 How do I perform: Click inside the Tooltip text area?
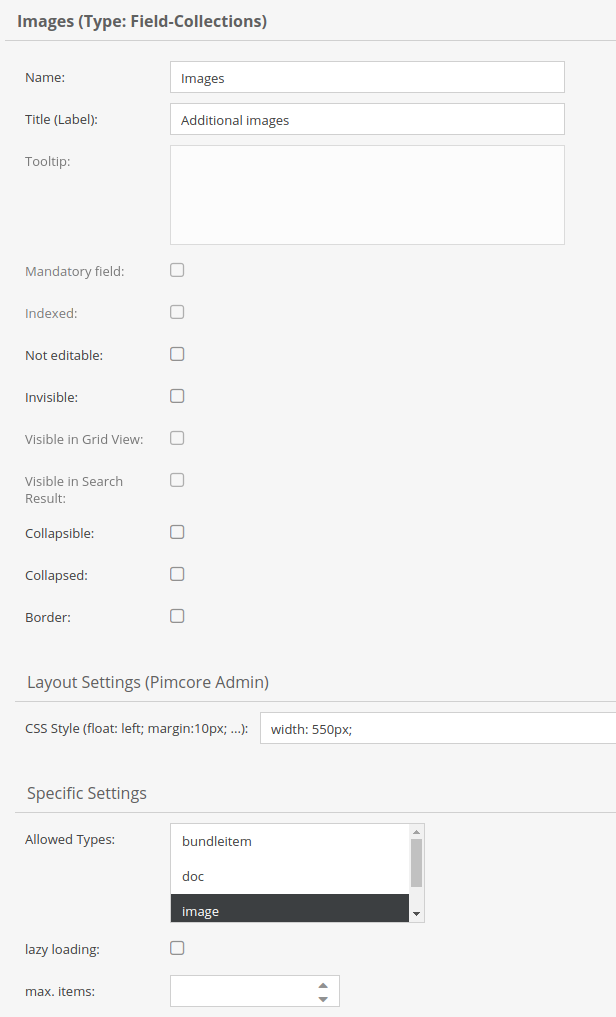(x=367, y=195)
